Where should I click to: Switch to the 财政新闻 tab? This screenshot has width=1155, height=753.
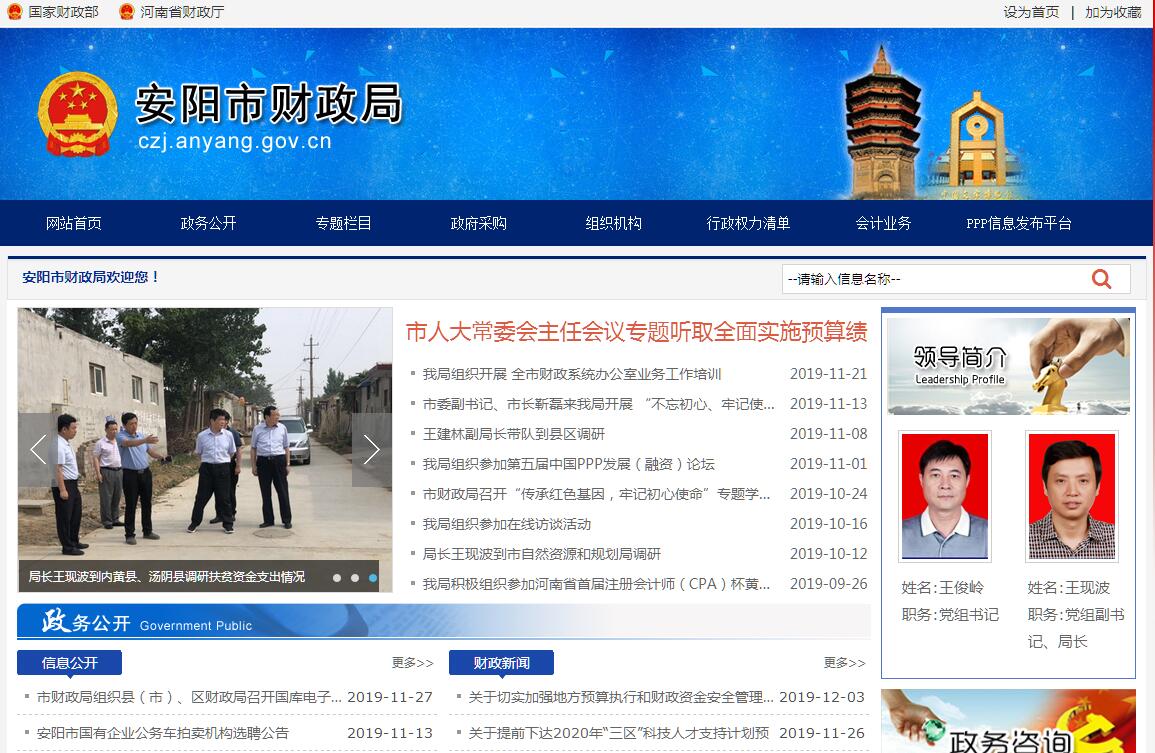point(501,663)
